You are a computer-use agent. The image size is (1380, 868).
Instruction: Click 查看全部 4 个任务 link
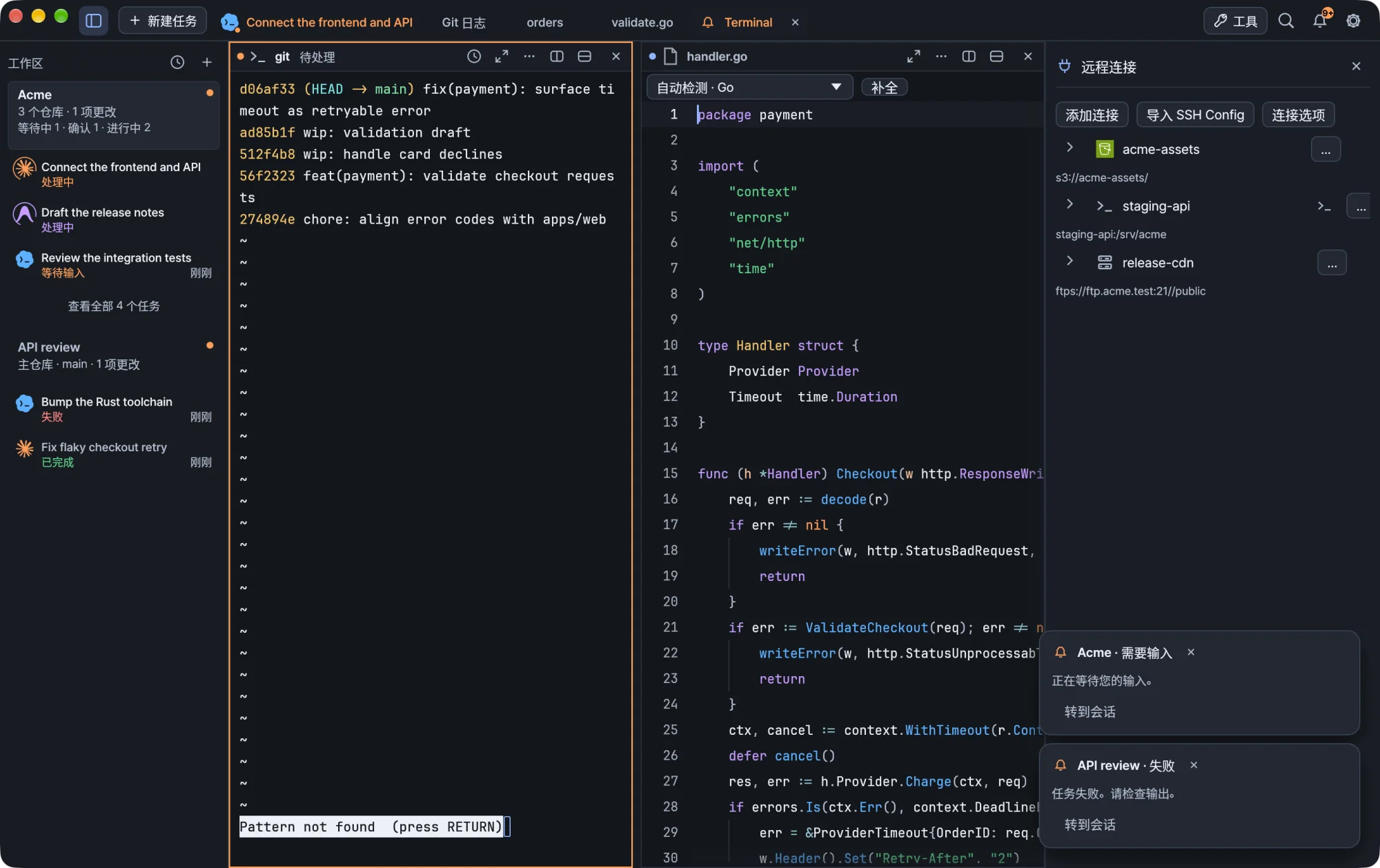point(114,306)
